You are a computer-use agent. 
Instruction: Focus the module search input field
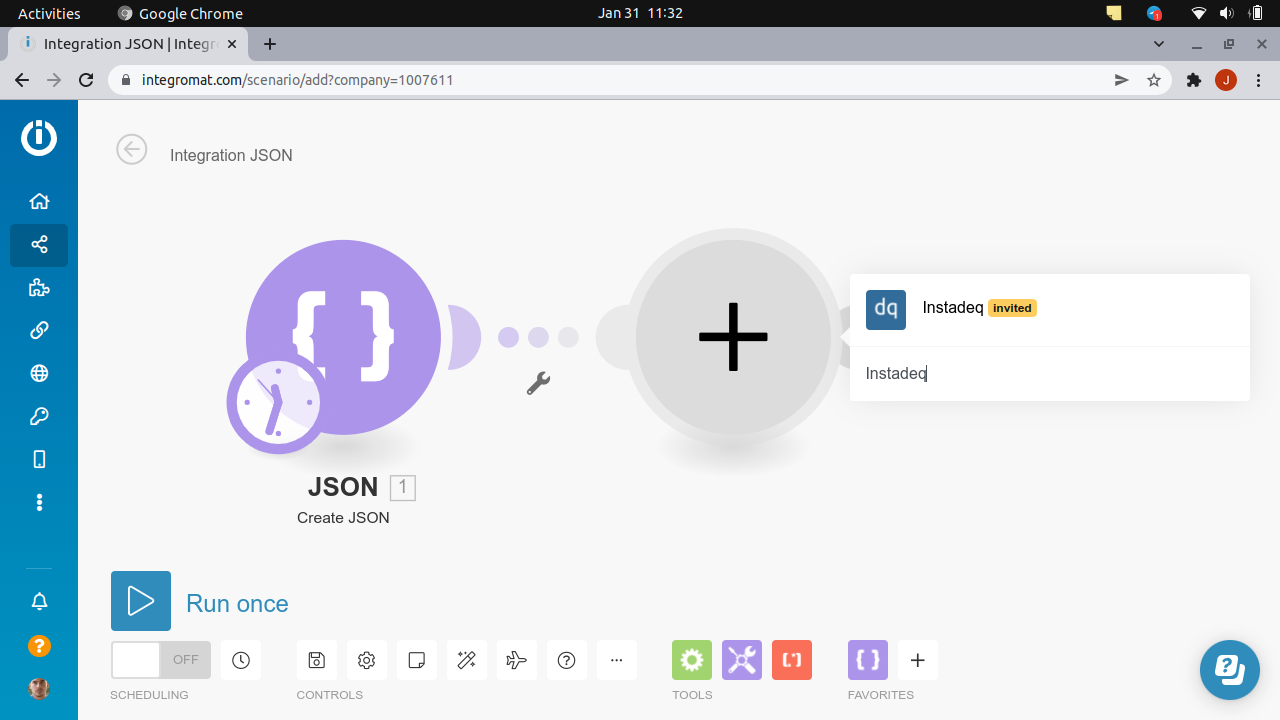pyautogui.click(x=1050, y=373)
